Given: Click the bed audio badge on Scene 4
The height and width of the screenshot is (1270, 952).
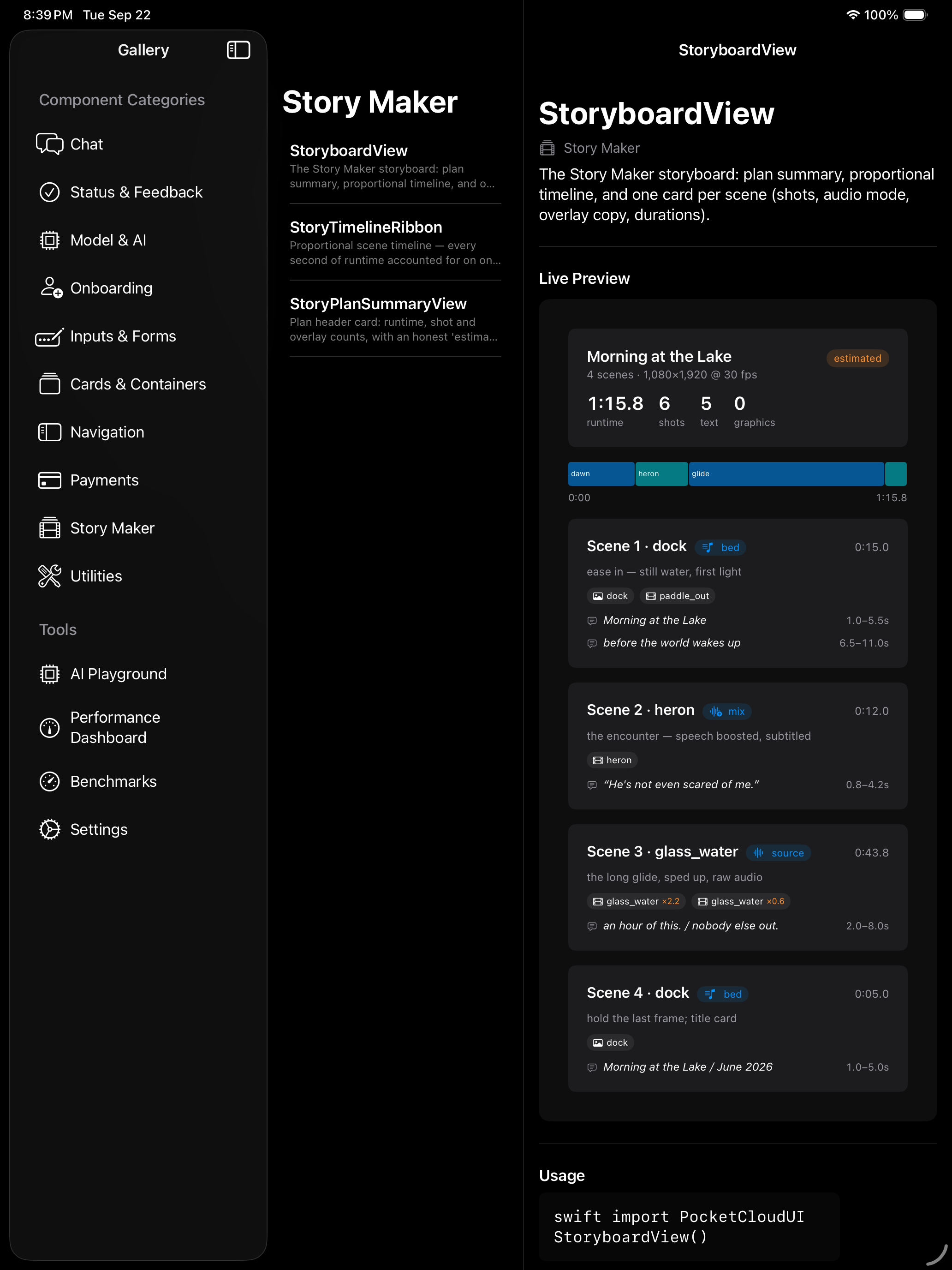Looking at the screenshot, I should 722,994.
